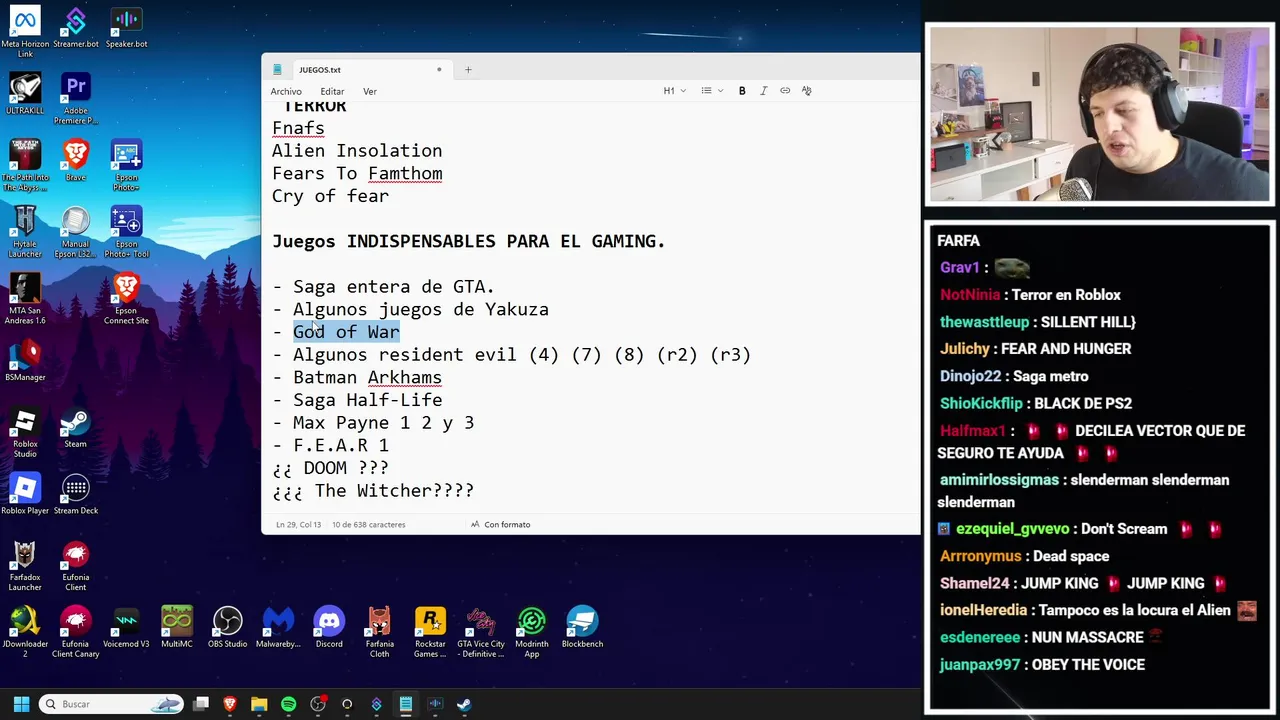Viewport: 1280px width, 720px height.
Task: Open the H1 heading dropdown
Action: click(674, 91)
